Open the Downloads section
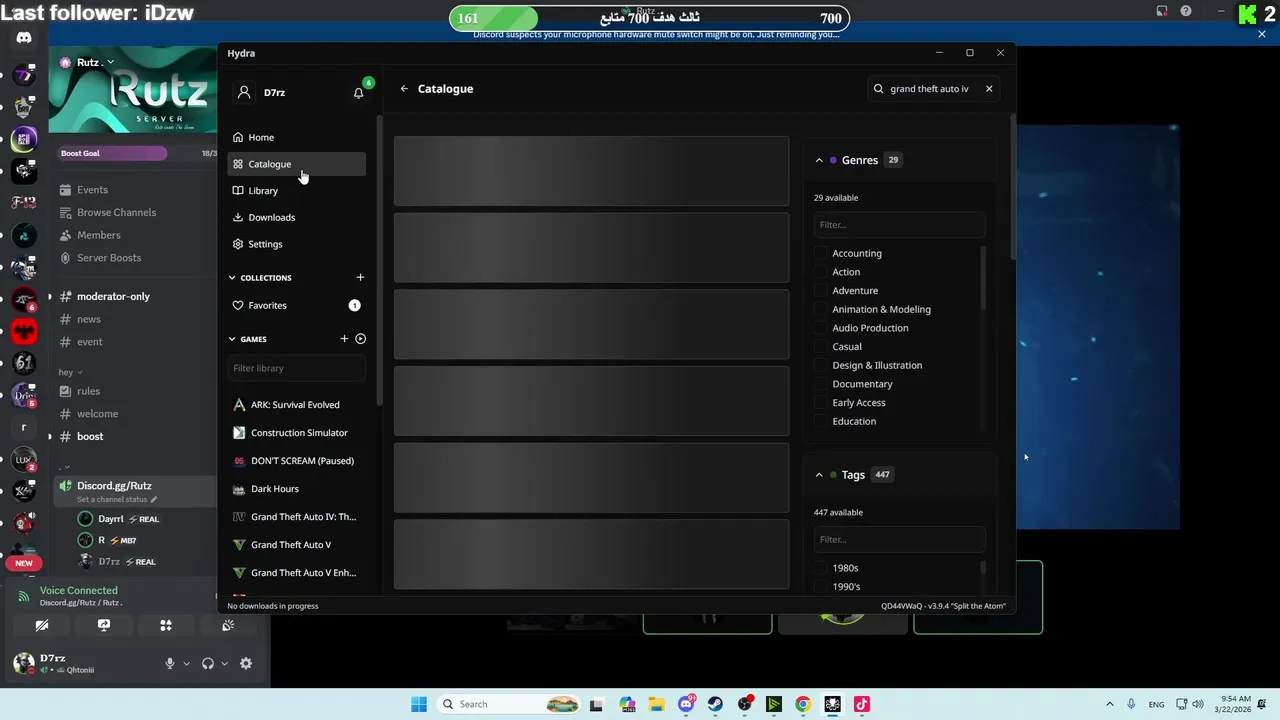This screenshot has height=720, width=1280. [296, 217]
